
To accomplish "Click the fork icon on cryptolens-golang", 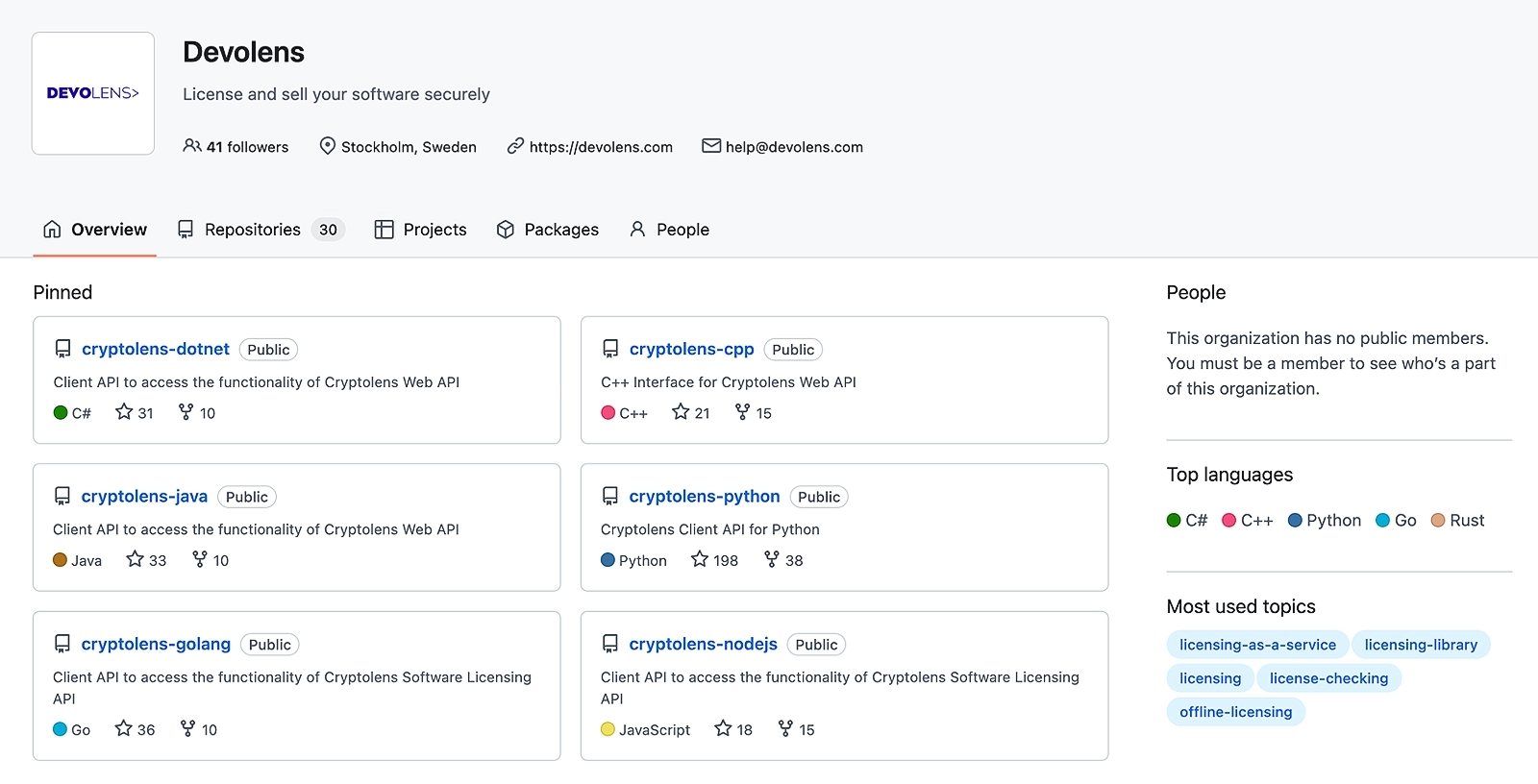I will (x=188, y=728).
